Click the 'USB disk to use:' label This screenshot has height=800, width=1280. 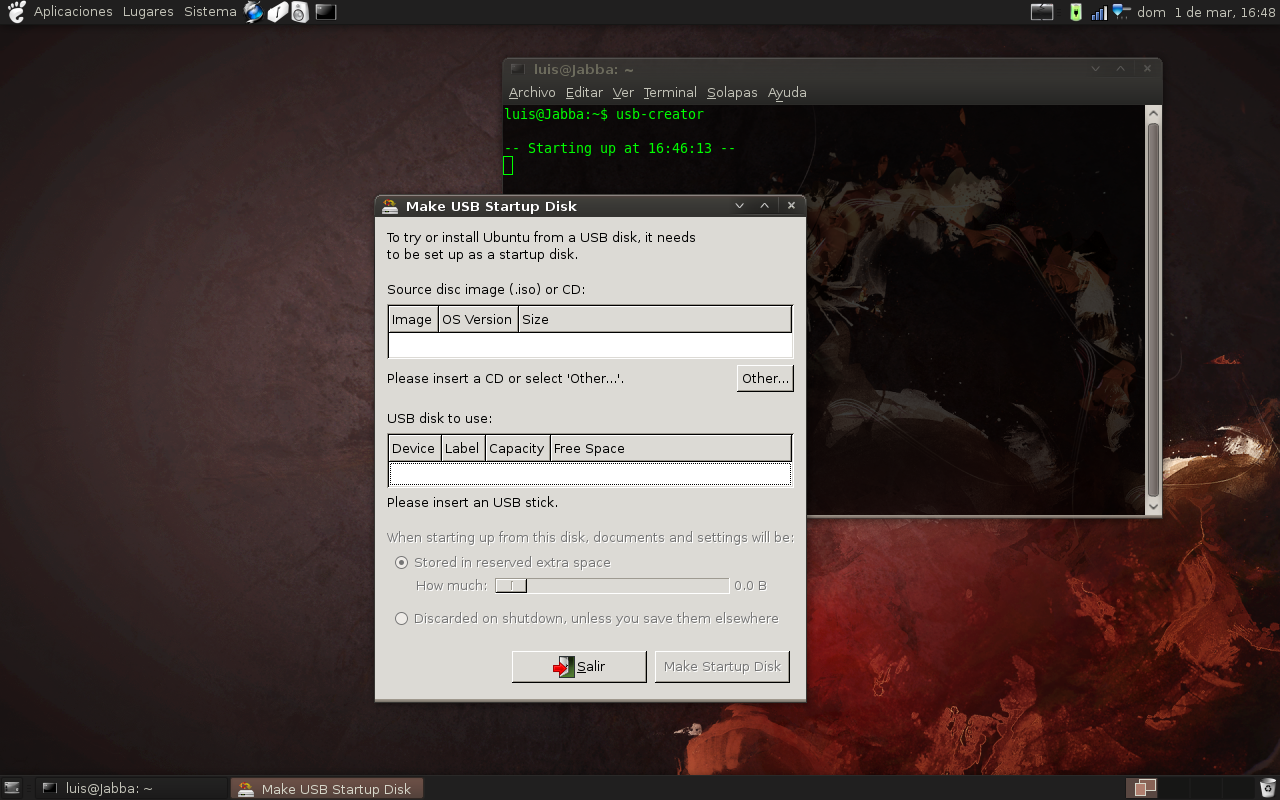(x=439, y=418)
